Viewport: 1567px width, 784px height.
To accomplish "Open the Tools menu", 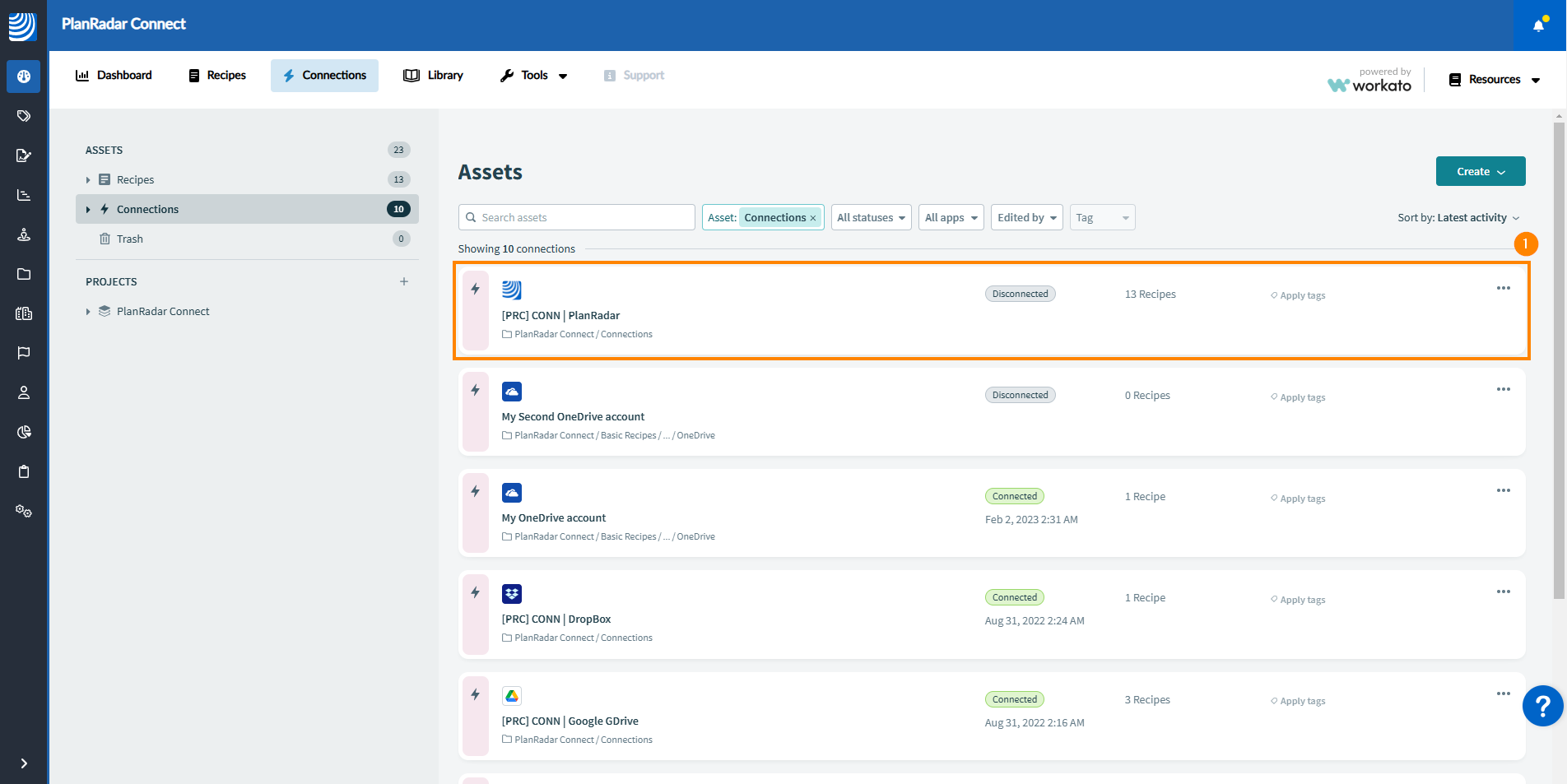I will pos(534,75).
